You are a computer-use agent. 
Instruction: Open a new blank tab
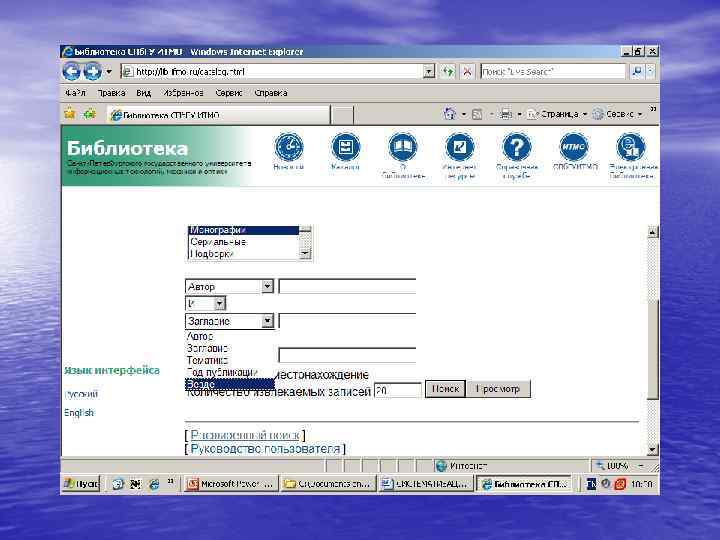coord(343,115)
